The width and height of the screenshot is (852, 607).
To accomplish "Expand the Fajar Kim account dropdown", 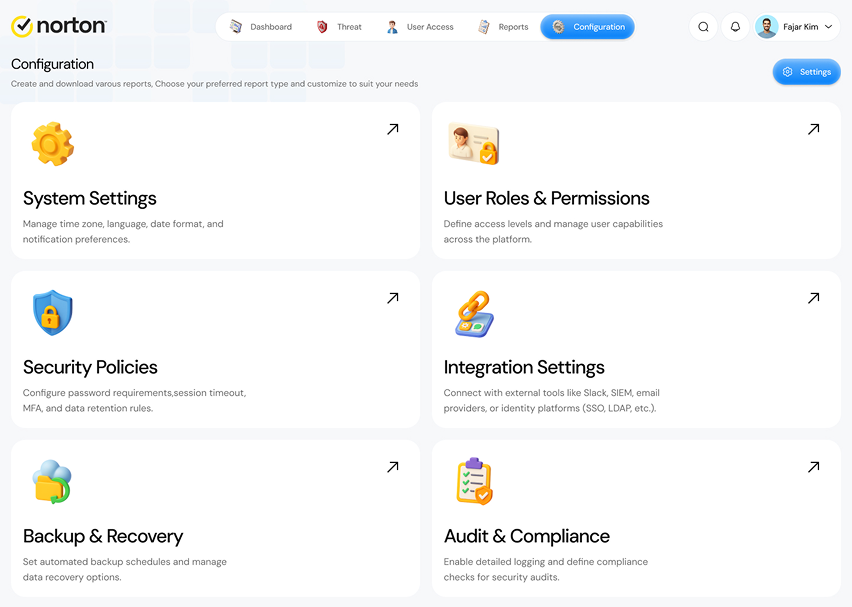I will pyautogui.click(x=829, y=27).
